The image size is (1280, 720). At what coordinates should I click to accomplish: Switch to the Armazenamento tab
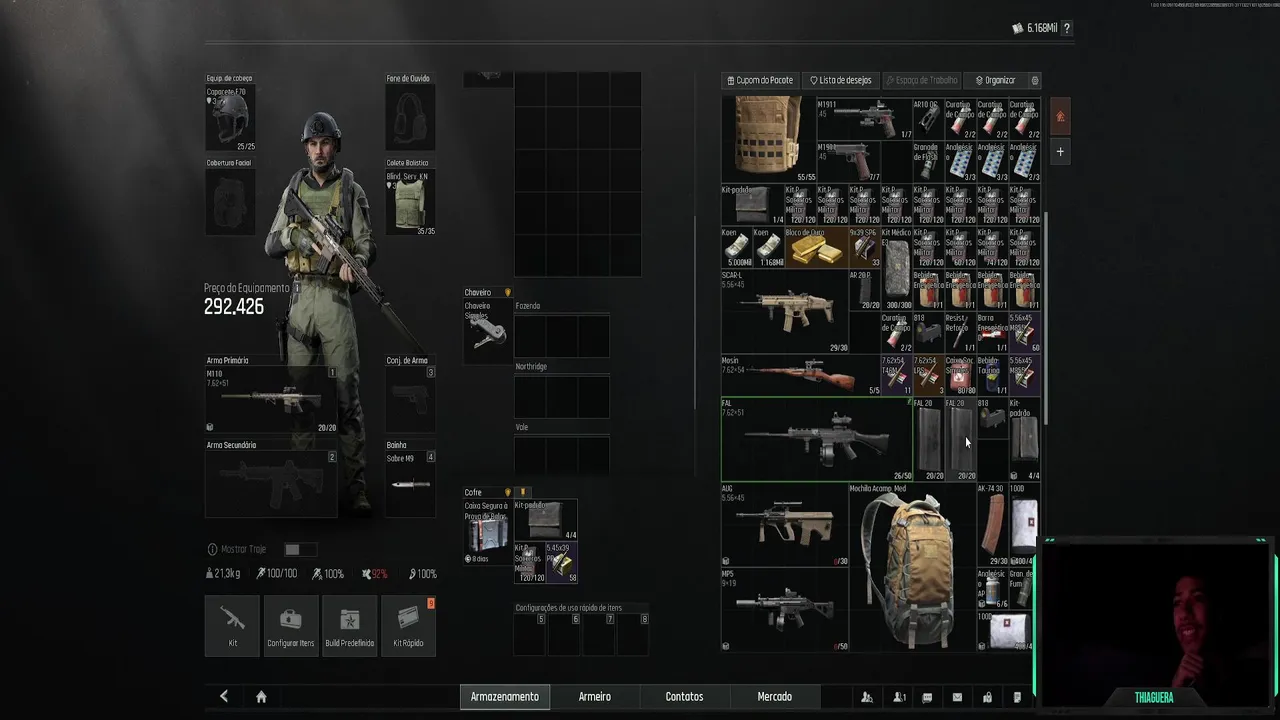(505, 697)
